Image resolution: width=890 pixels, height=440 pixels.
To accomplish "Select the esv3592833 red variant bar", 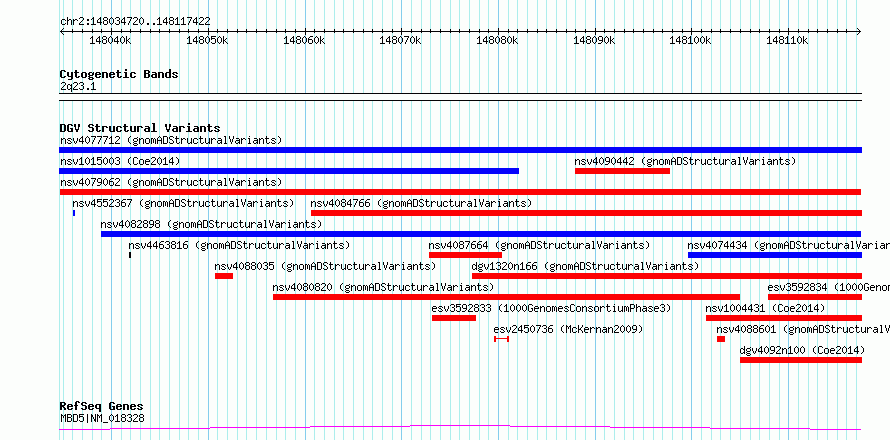I will [x=454, y=318].
